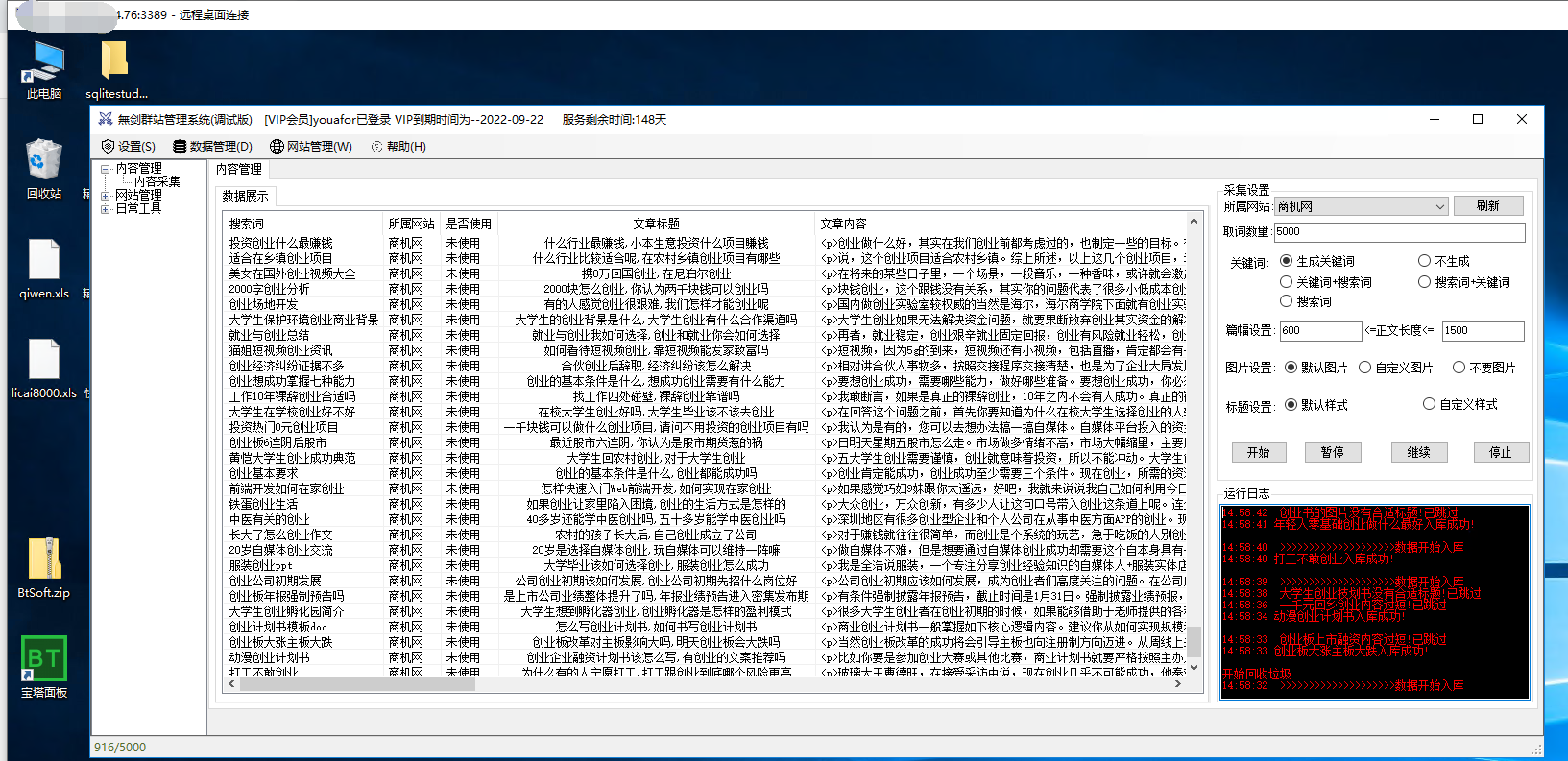Select row 创业场地开发
Viewport: 1568px width, 761px height.
tap(706, 304)
